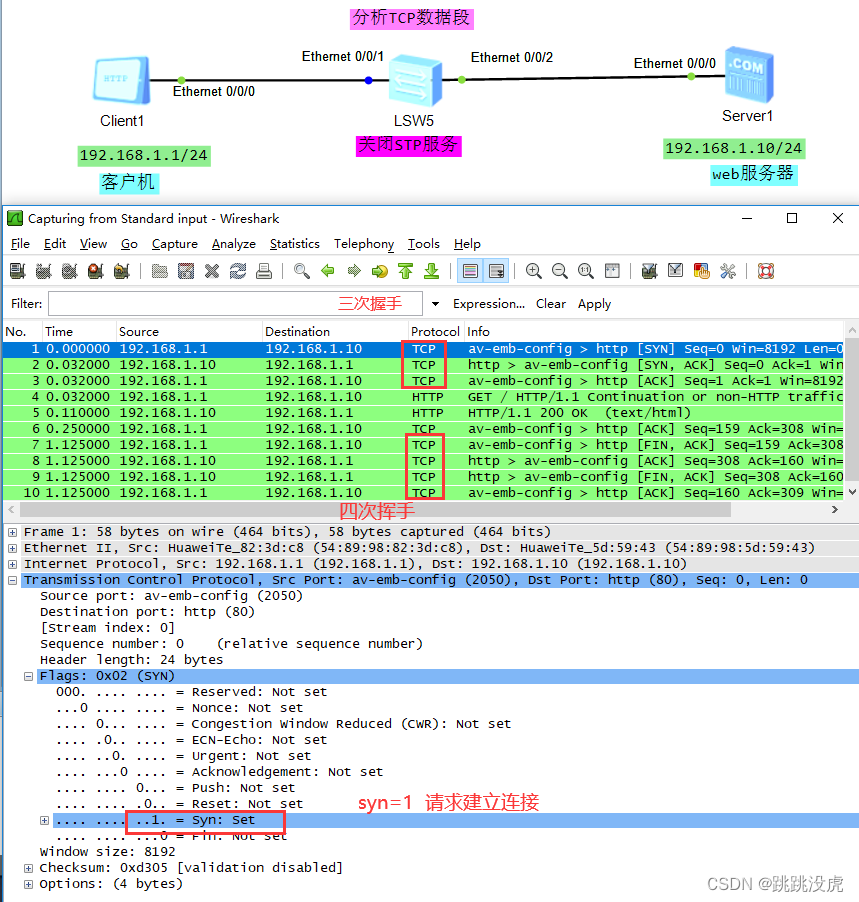Image resolution: width=859 pixels, height=902 pixels.
Task: Expand the Syn: Set flag node
Action: [44, 820]
